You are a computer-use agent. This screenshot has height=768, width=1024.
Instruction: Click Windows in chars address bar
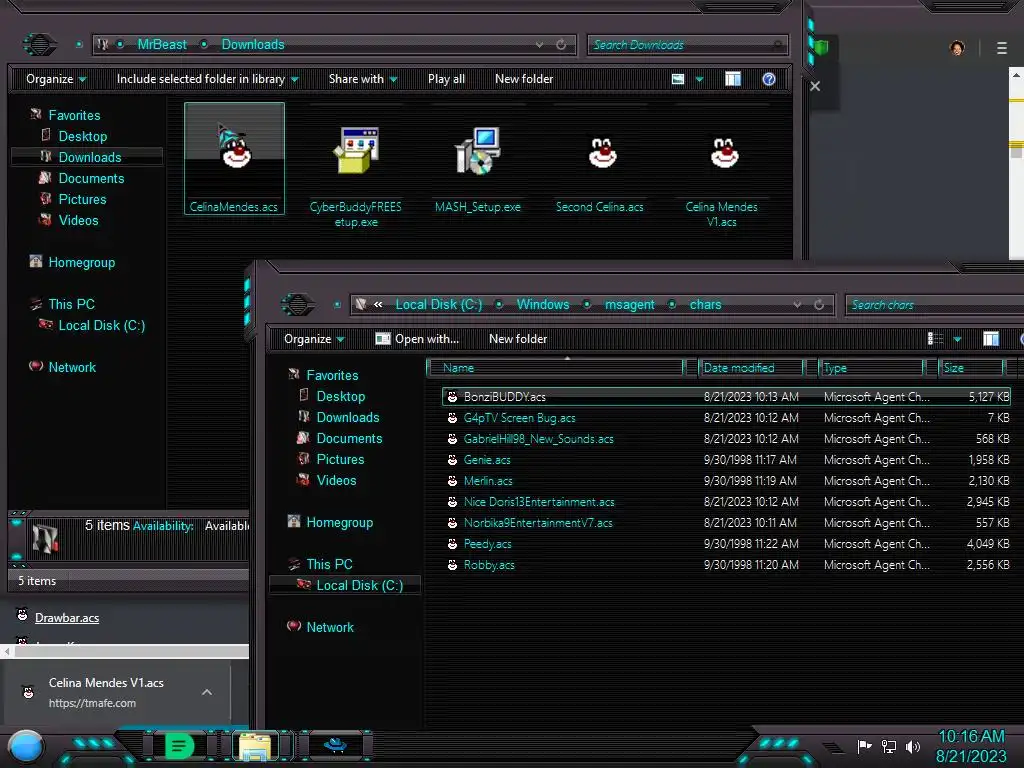543,304
